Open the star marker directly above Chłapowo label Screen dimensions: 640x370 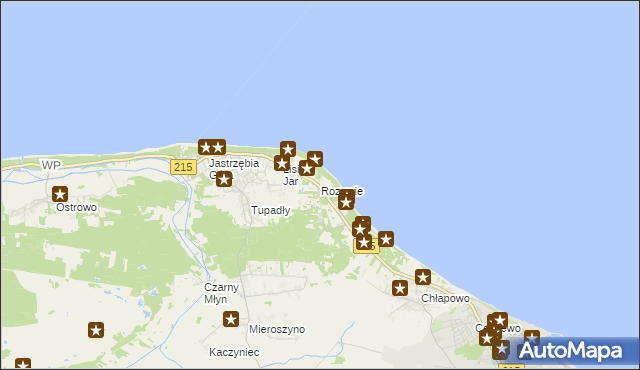[x=423, y=277]
